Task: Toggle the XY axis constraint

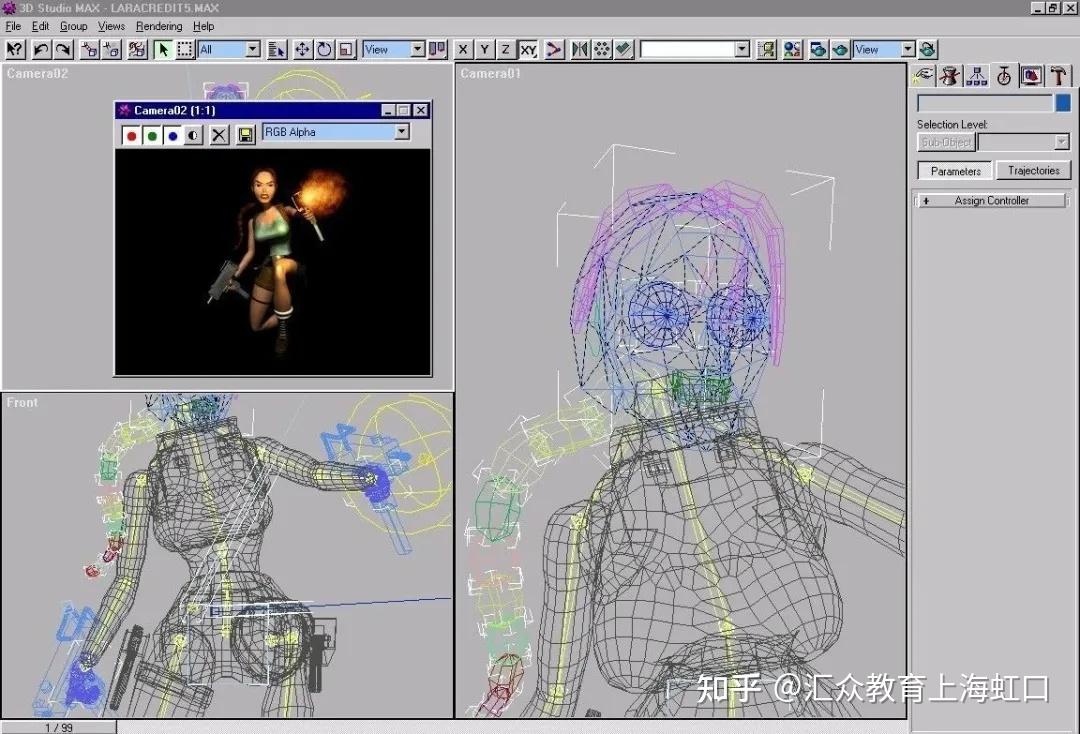Action: tap(531, 49)
